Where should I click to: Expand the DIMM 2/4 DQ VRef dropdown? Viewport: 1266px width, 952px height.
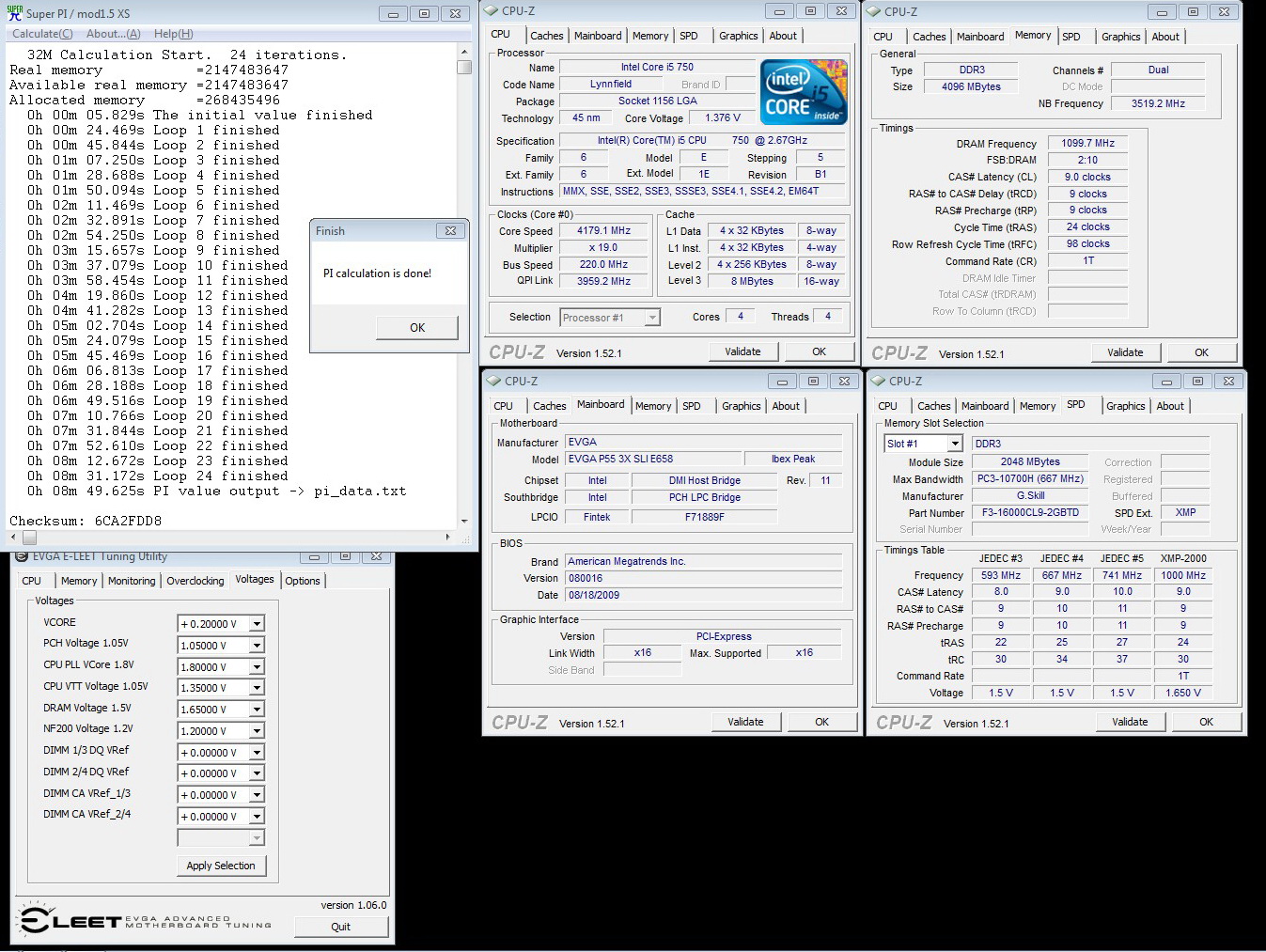coord(257,773)
